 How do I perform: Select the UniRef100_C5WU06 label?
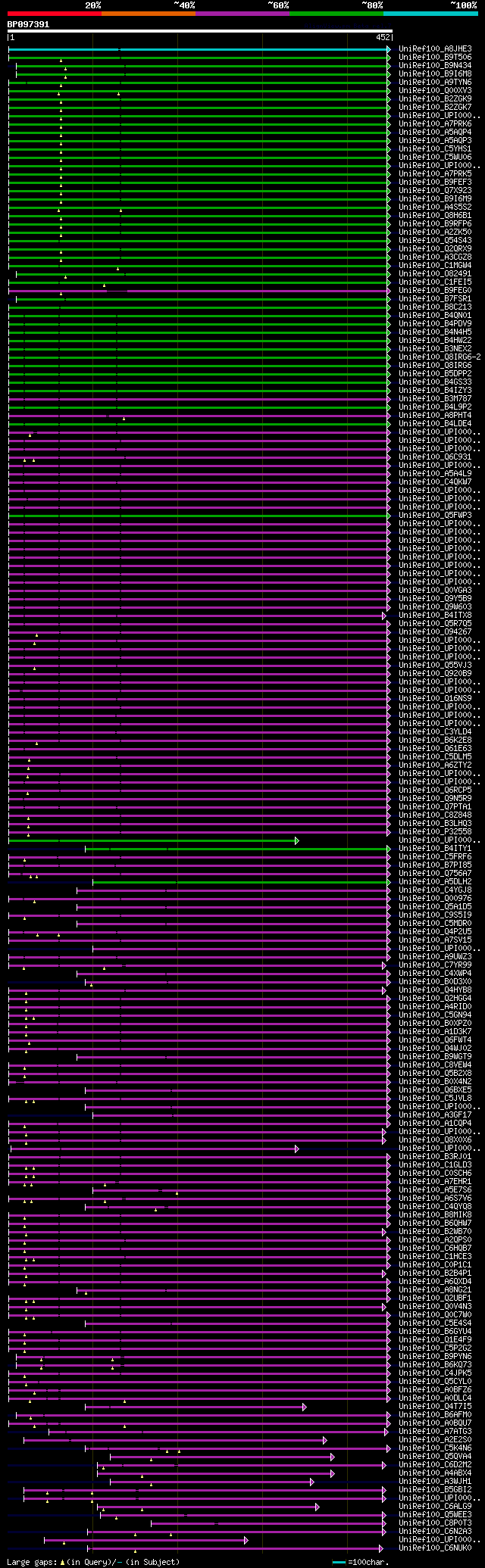435,157
